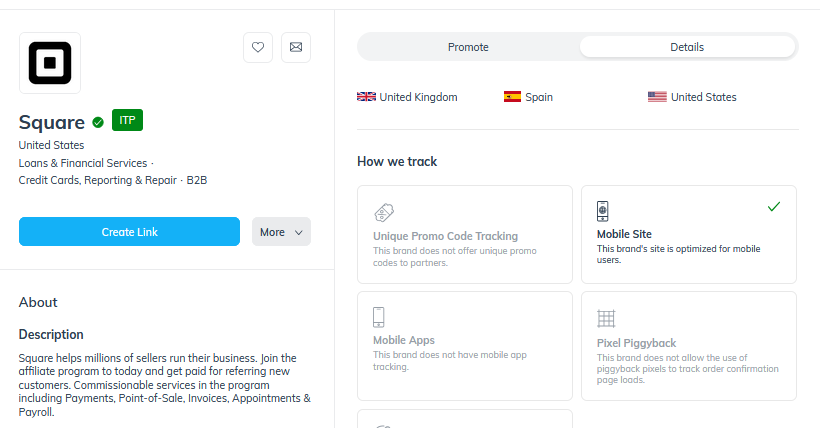
Task: Expand the More dropdown menu
Action: [281, 232]
